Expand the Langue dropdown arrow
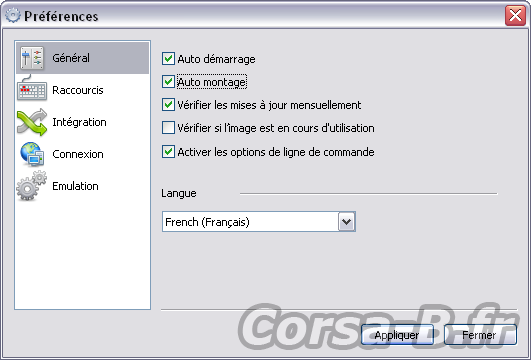 (346, 222)
